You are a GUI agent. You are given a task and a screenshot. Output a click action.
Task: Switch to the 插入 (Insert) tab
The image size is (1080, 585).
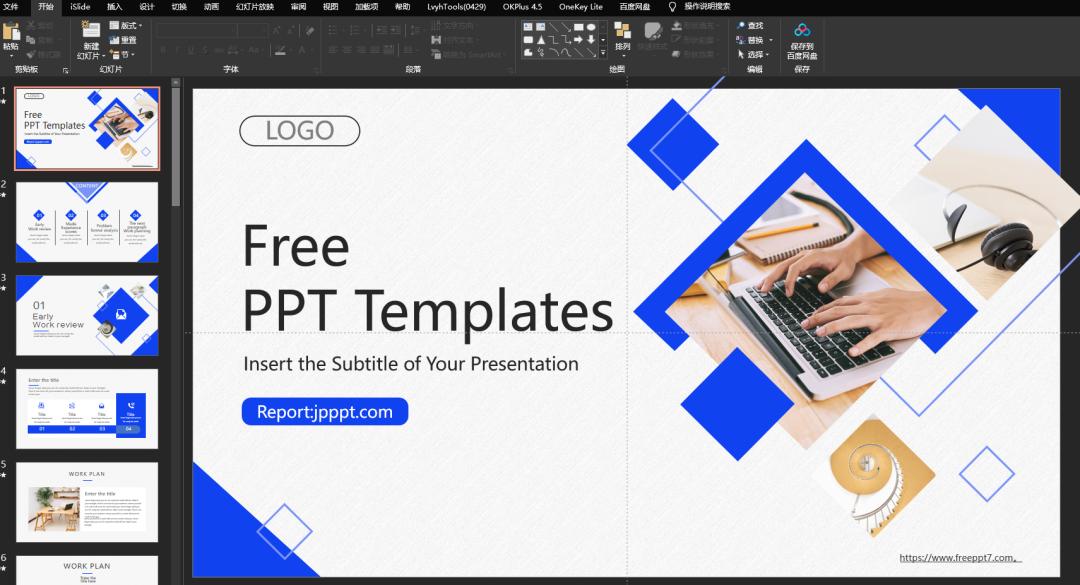(x=115, y=6)
